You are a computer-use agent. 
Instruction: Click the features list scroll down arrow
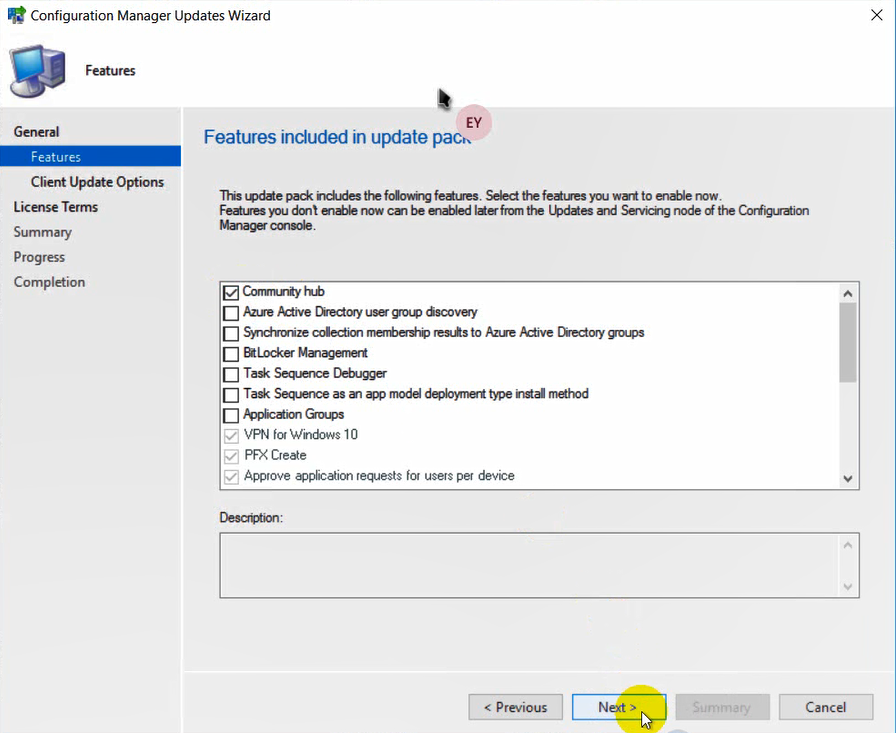[848, 479]
